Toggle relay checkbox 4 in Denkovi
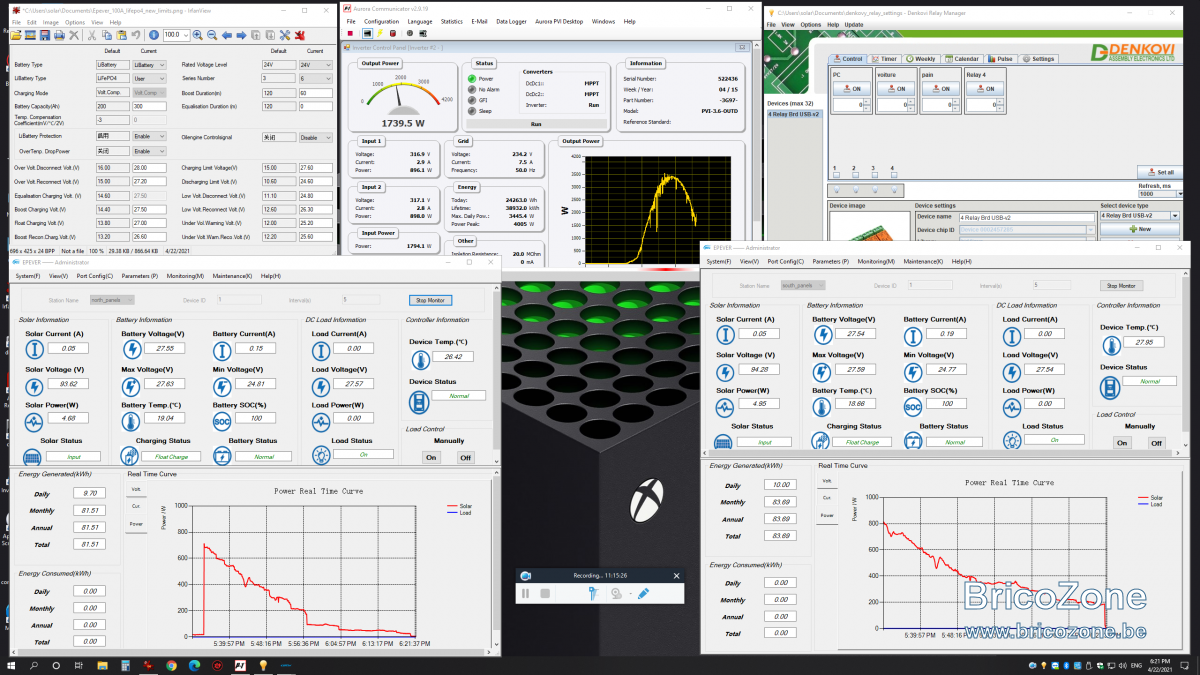 point(894,175)
